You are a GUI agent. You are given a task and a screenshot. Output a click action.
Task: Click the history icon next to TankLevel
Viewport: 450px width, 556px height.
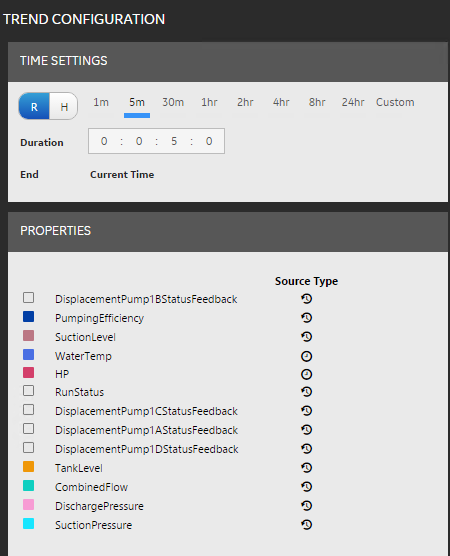(306, 468)
